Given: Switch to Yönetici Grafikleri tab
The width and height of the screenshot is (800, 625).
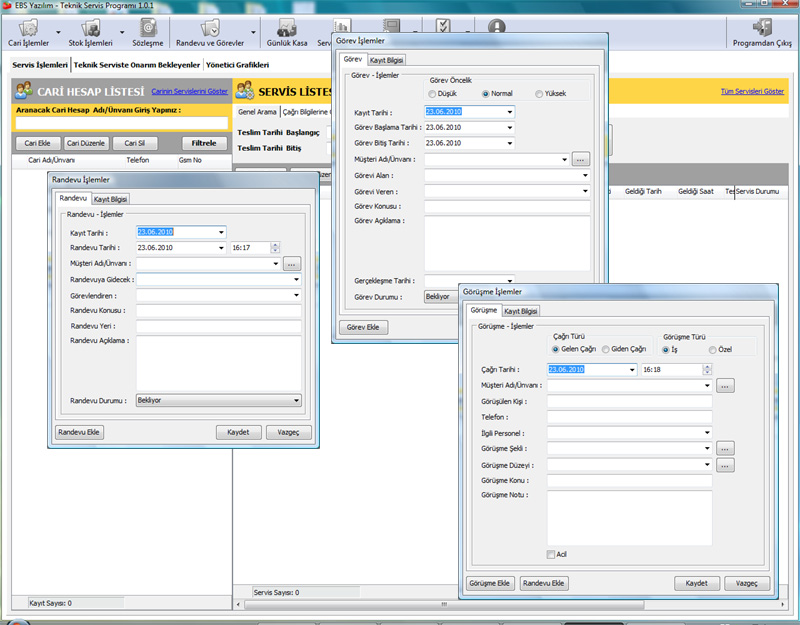Looking at the screenshot, I should pos(237,64).
